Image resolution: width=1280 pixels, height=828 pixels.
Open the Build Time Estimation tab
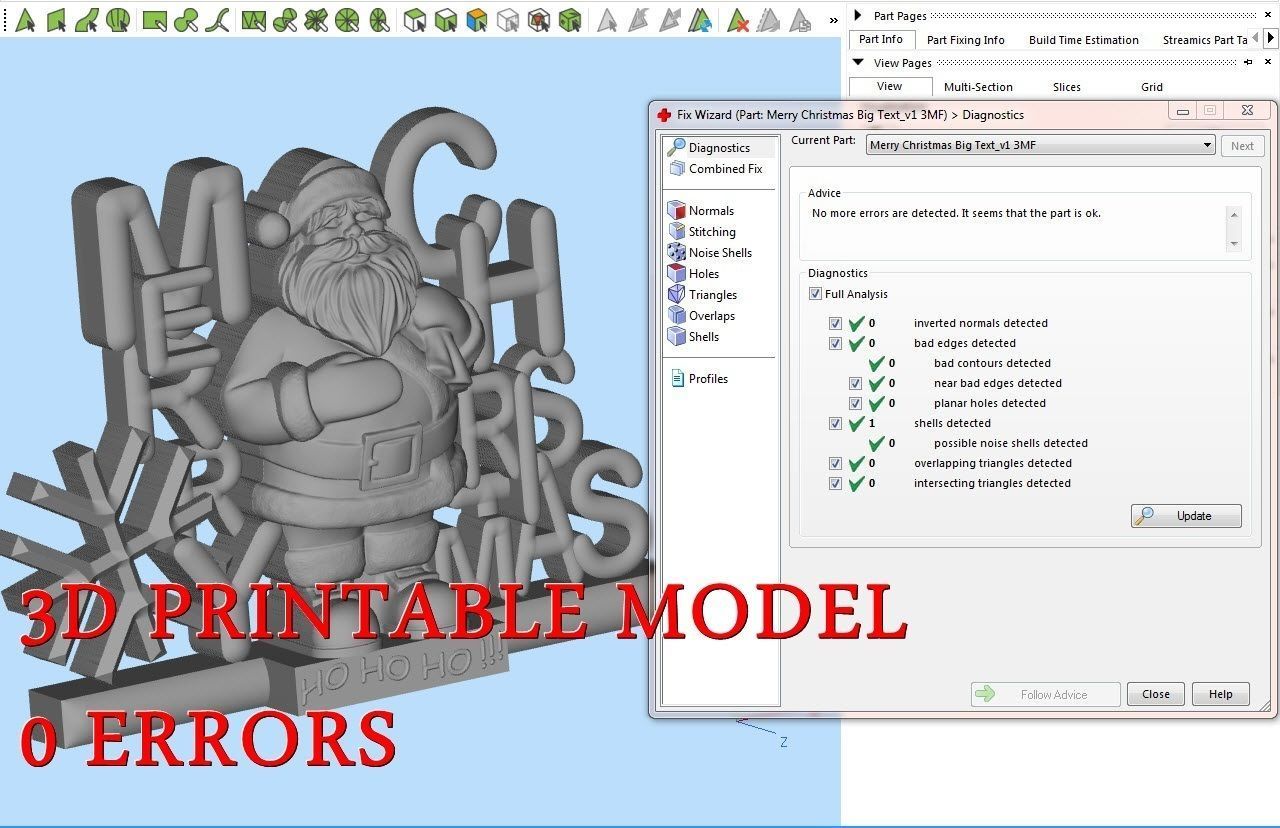(1084, 40)
